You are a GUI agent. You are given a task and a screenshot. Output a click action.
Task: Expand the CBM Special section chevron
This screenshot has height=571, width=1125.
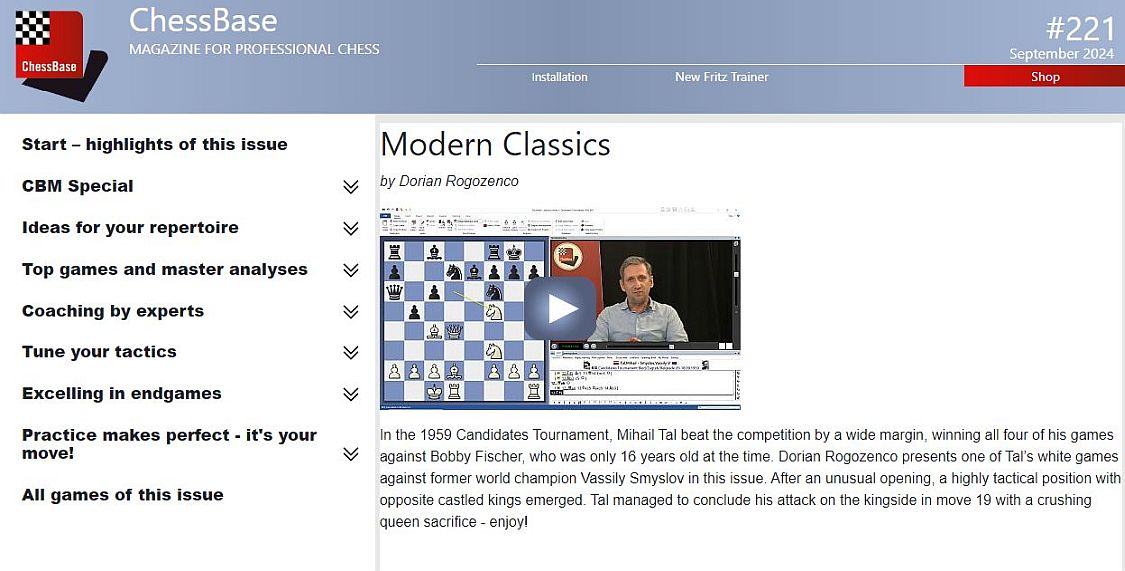pyautogui.click(x=350, y=187)
